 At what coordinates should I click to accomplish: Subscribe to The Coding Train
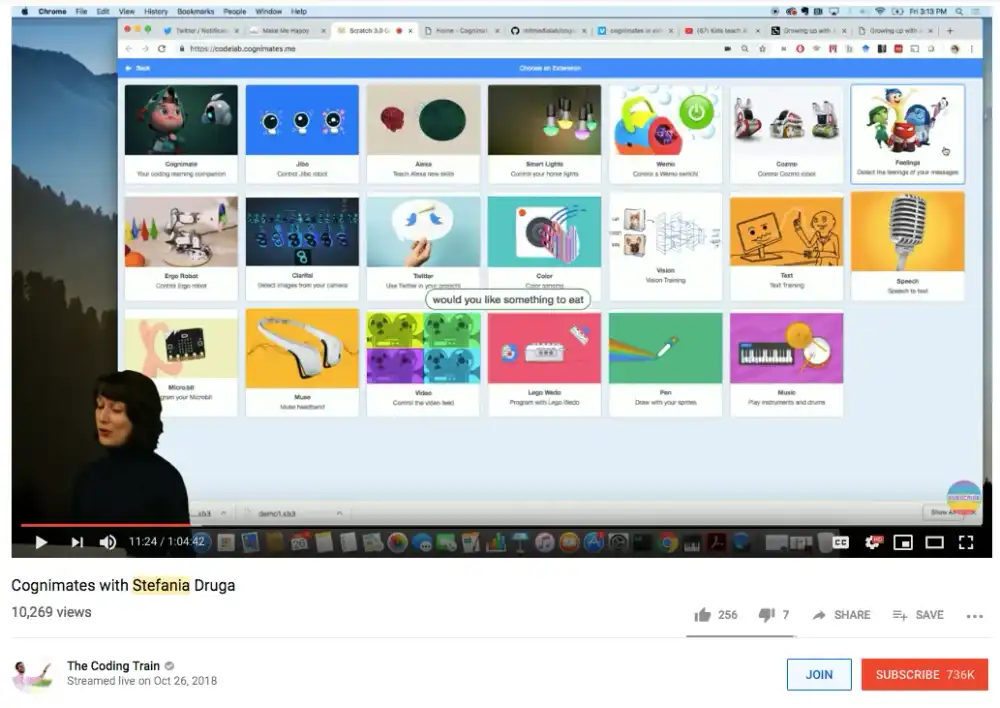[x=924, y=674]
